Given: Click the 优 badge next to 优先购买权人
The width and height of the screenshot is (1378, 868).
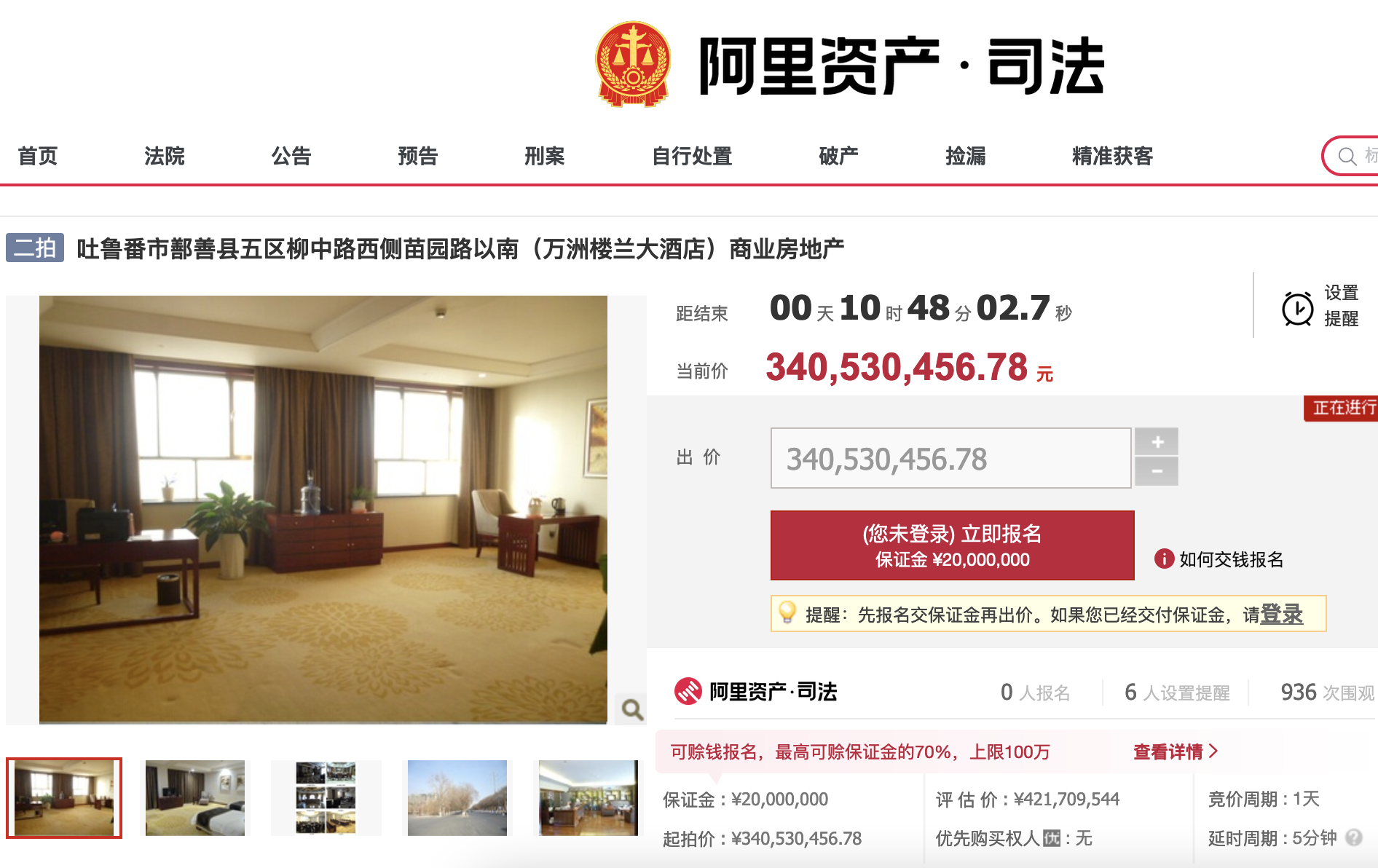Looking at the screenshot, I should coord(1051,838).
